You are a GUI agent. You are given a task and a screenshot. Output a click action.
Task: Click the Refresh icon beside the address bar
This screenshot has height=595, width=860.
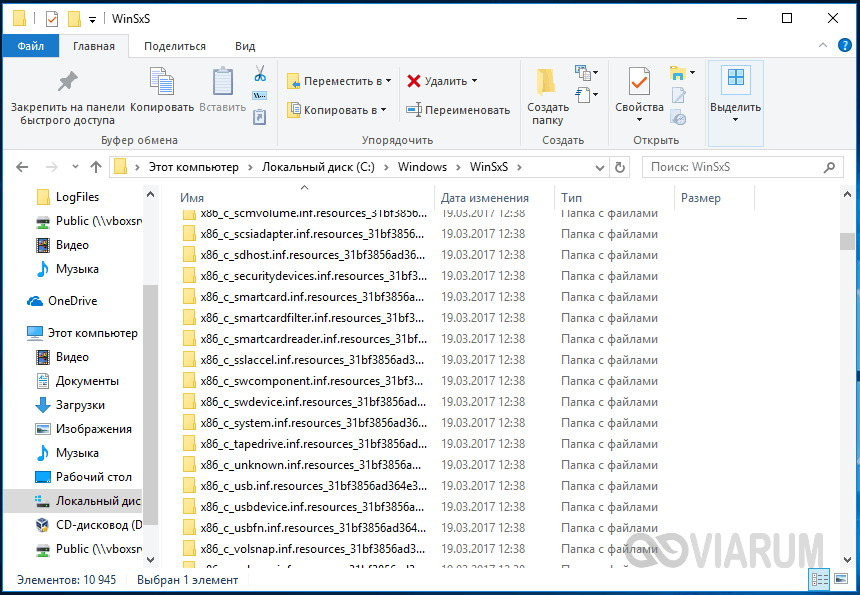point(620,167)
